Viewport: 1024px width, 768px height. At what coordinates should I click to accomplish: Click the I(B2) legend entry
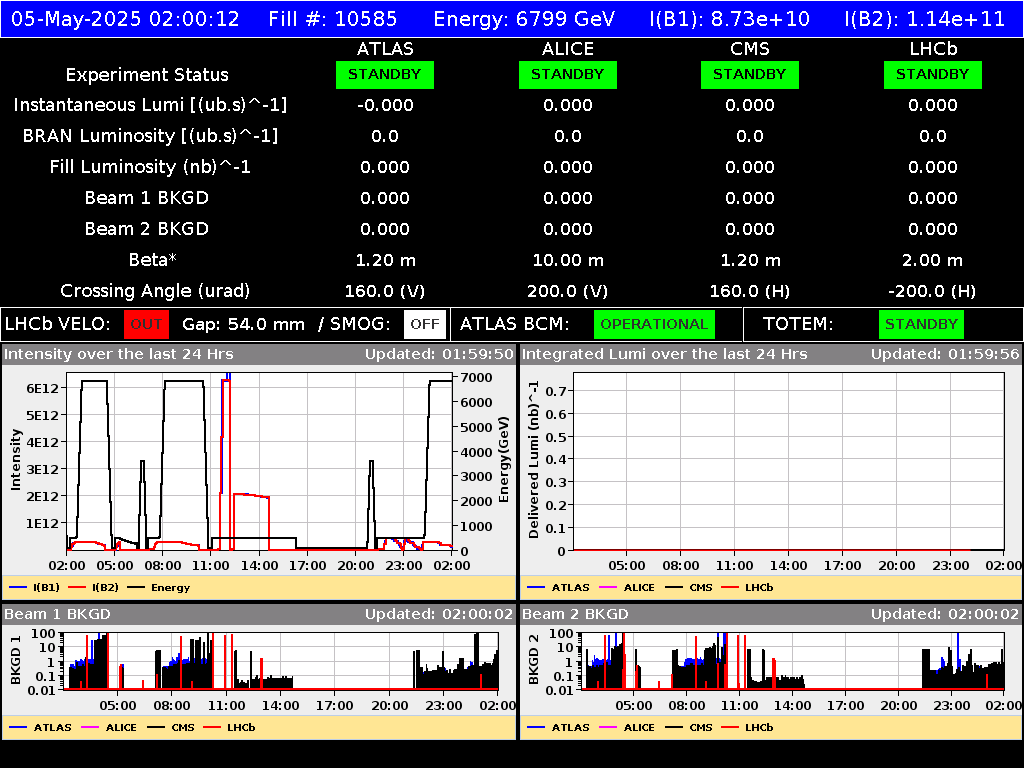(93, 587)
